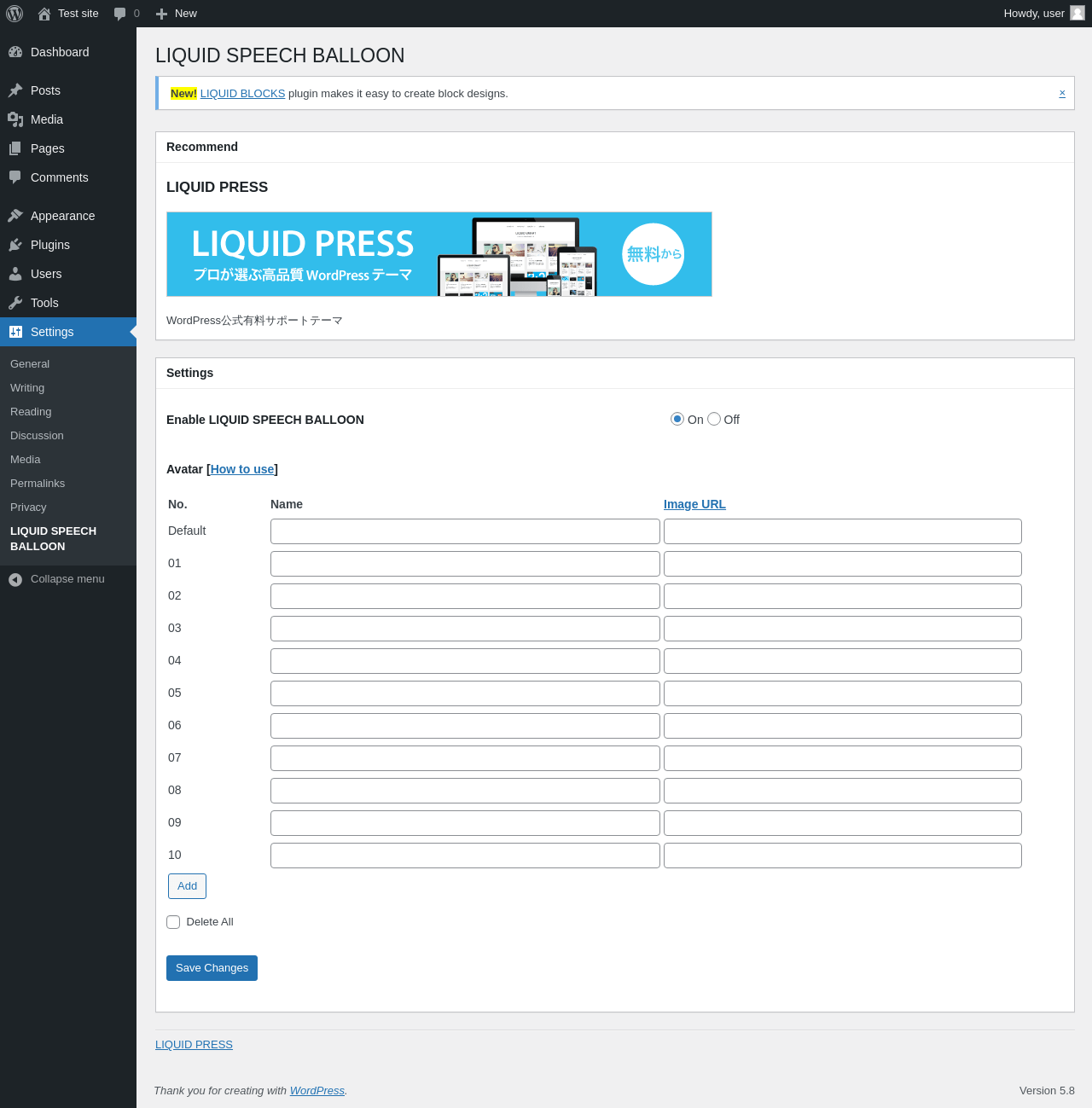Viewport: 1092px width, 1108px height.
Task: Focus the Default row Name field
Action: pyautogui.click(x=465, y=531)
